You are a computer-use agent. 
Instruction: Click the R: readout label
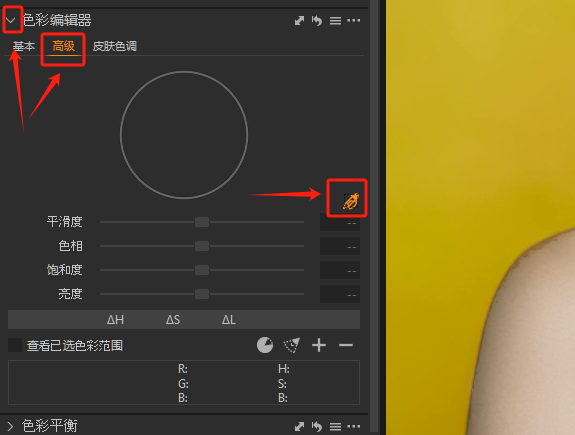(183, 369)
